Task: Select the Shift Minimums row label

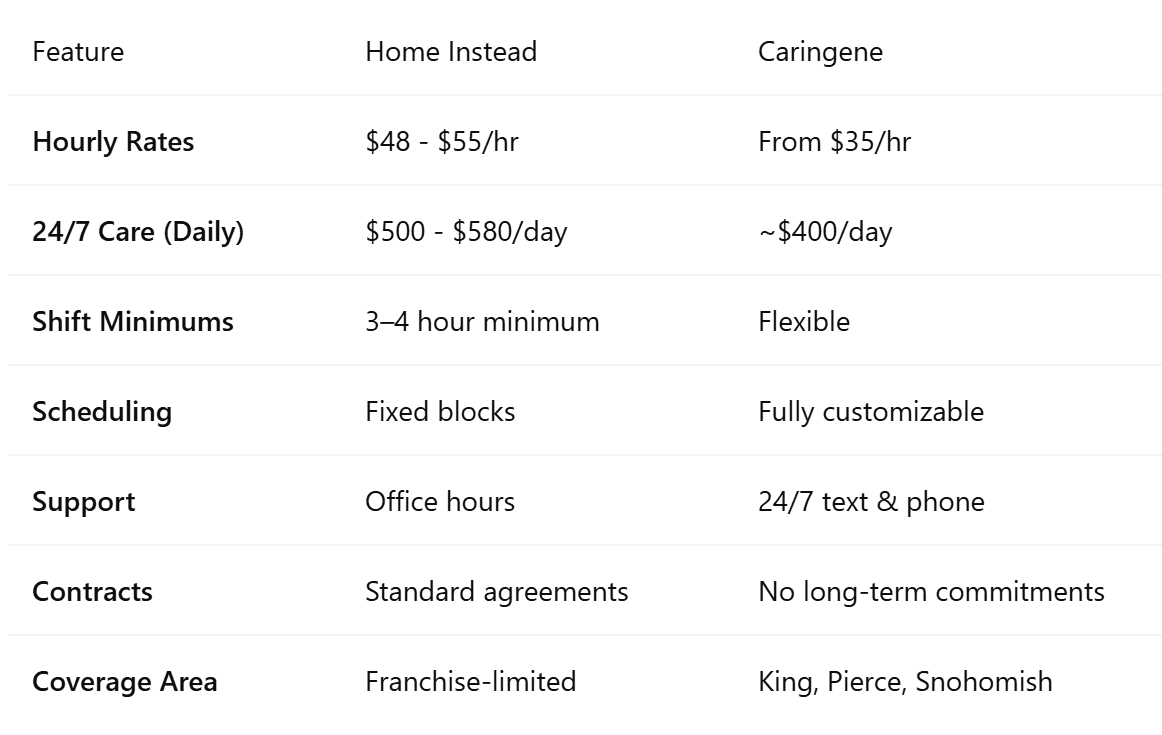Action: click(x=133, y=322)
